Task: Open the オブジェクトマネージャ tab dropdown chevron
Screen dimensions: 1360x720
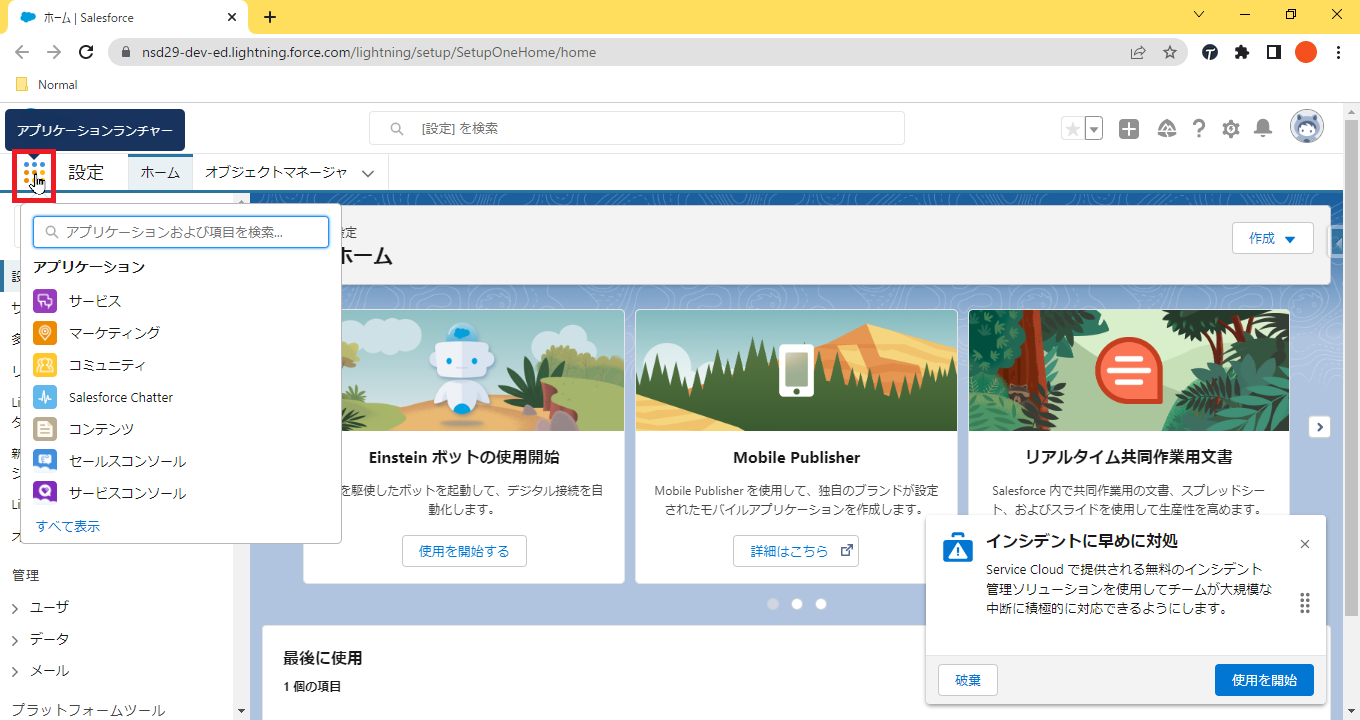Action: pyautogui.click(x=368, y=173)
